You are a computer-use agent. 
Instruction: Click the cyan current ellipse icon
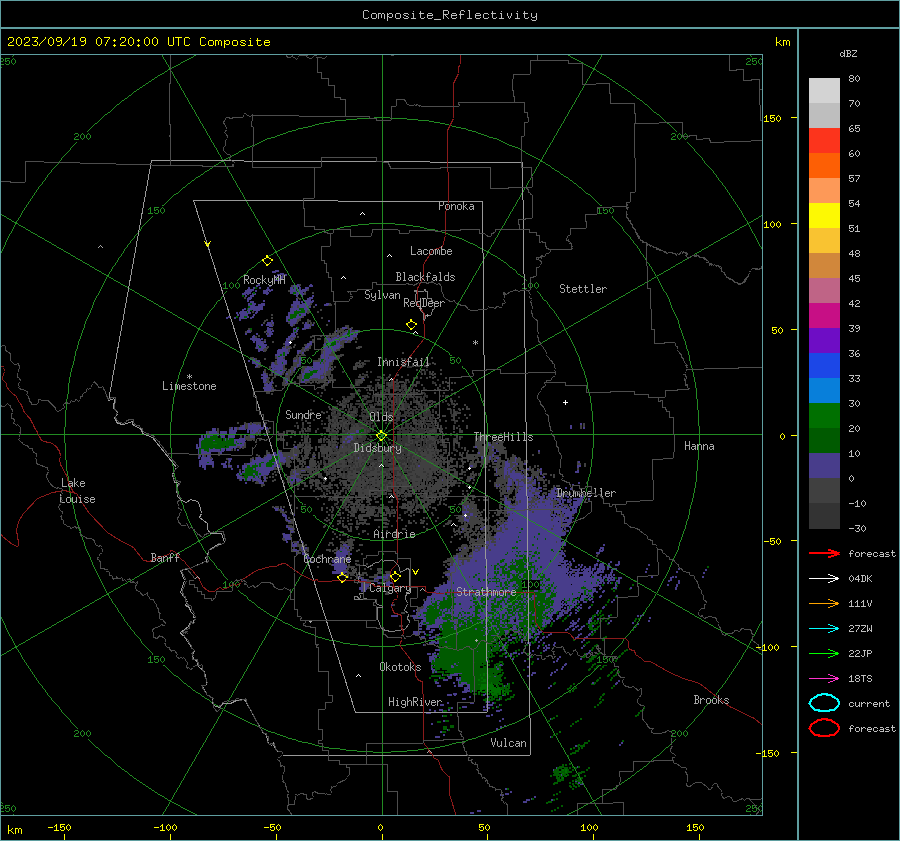pos(824,703)
